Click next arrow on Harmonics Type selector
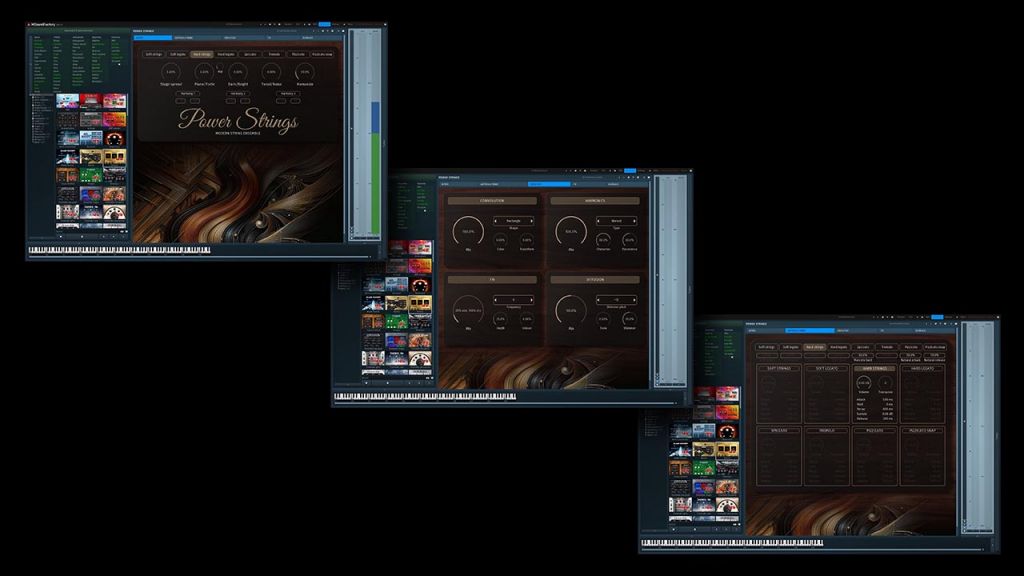 pyautogui.click(x=634, y=221)
